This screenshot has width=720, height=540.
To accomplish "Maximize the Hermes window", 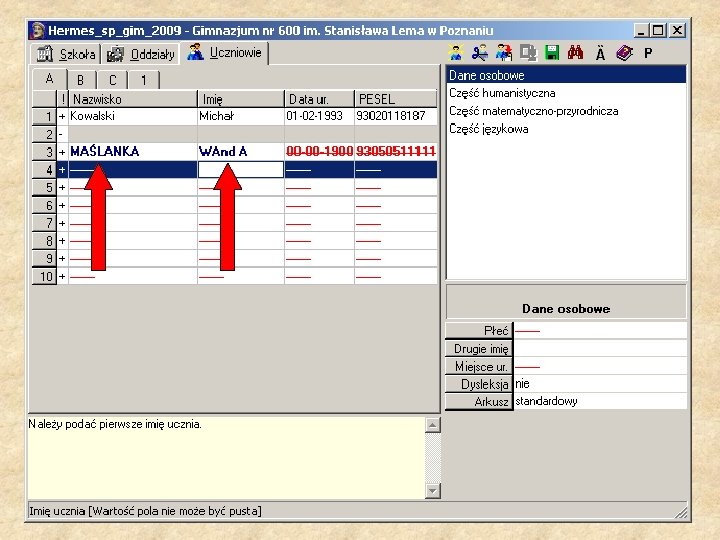I will click(x=659, y=30).
